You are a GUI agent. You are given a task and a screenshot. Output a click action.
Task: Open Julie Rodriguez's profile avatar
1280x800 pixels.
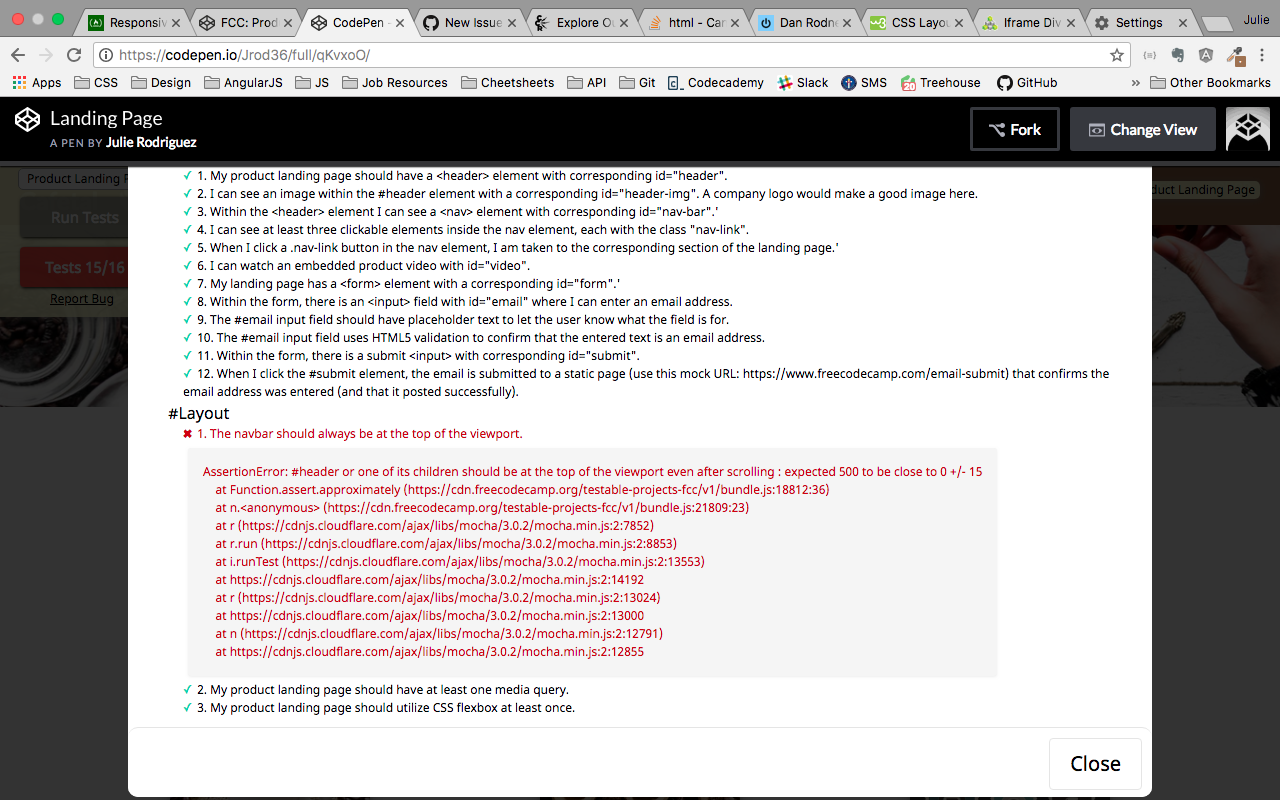click(x=1248, y=129)
